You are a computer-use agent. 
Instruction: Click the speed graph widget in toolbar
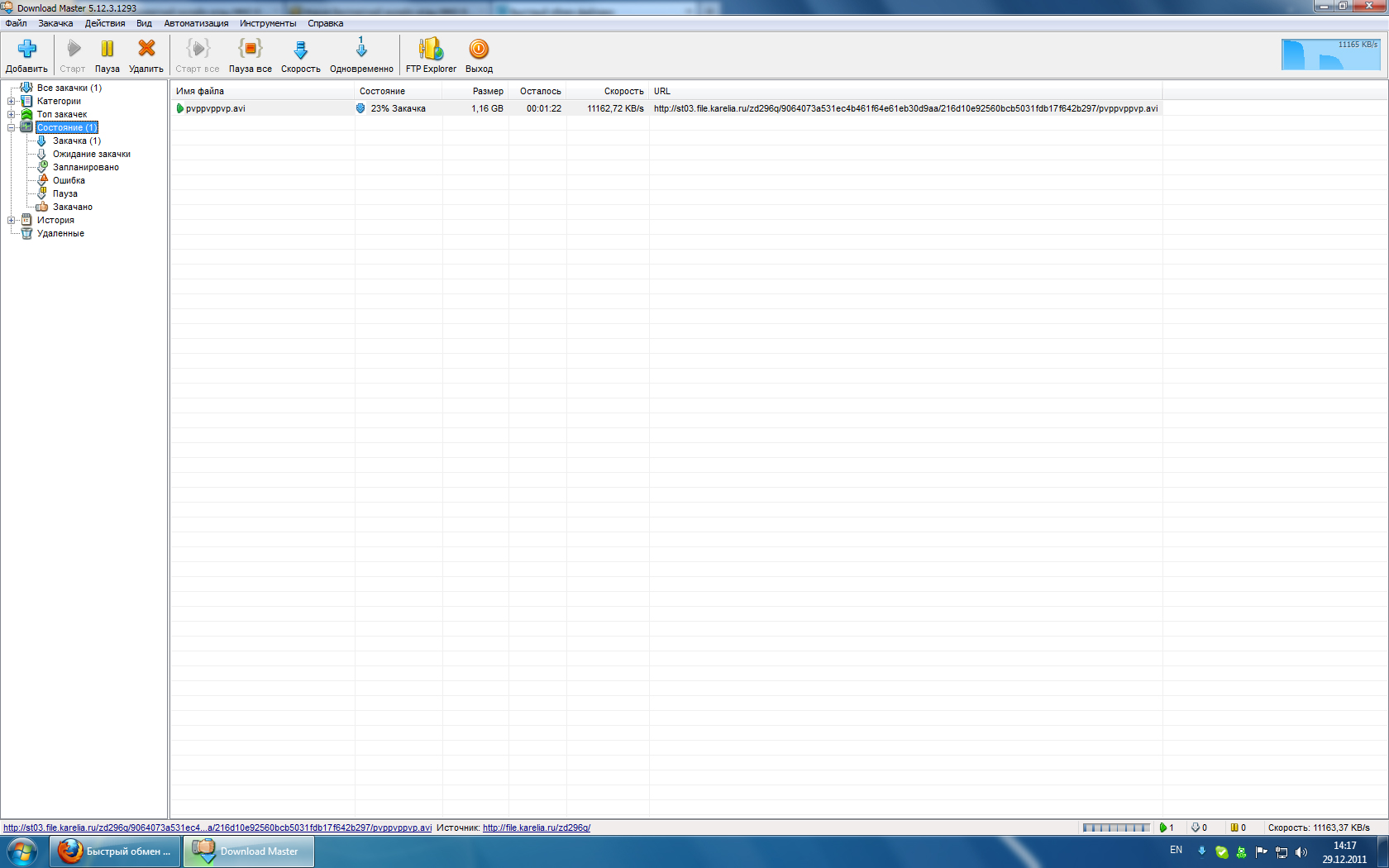coord(1330,55)
